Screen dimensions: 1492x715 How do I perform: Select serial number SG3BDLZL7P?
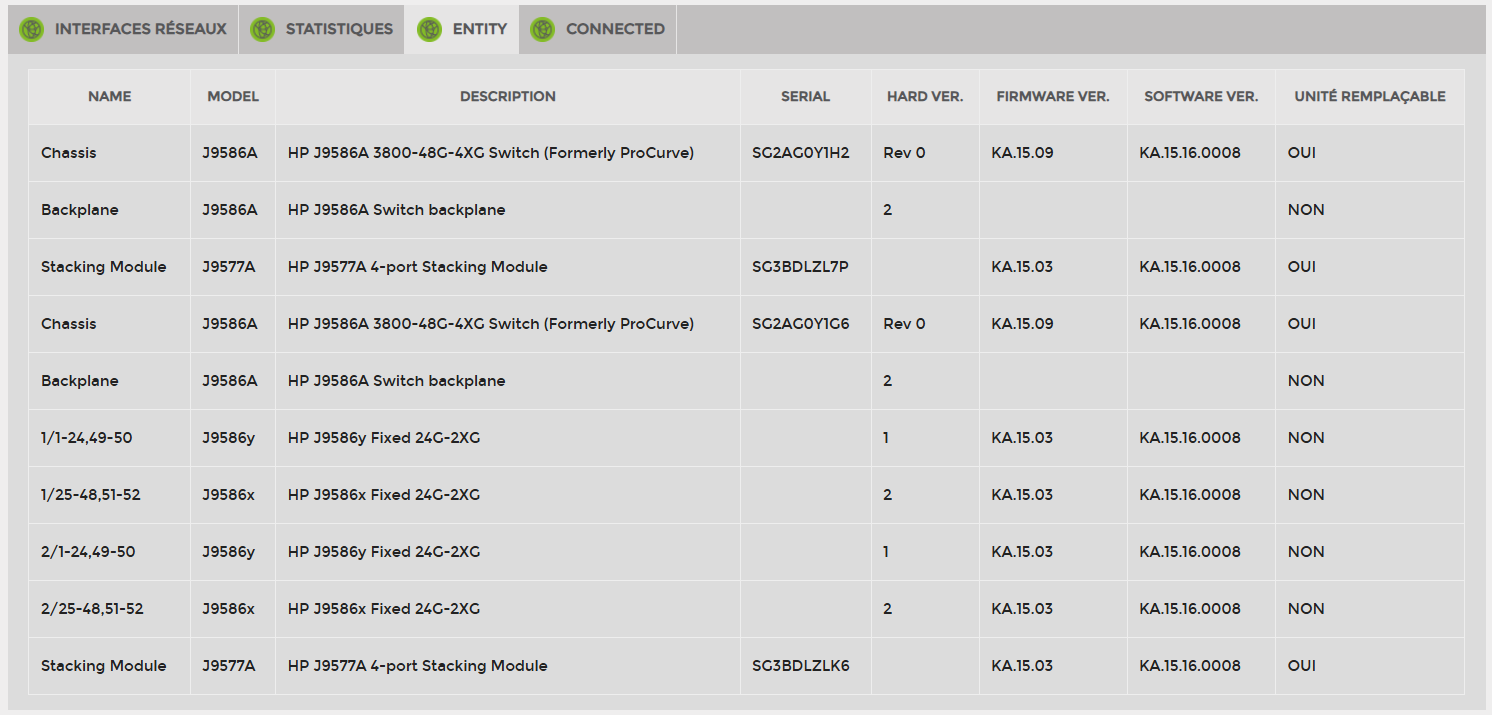(800, 267)
